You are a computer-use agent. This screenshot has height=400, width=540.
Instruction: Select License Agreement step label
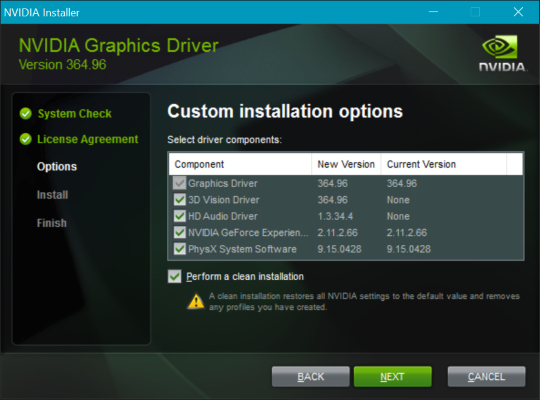[87, 139]
